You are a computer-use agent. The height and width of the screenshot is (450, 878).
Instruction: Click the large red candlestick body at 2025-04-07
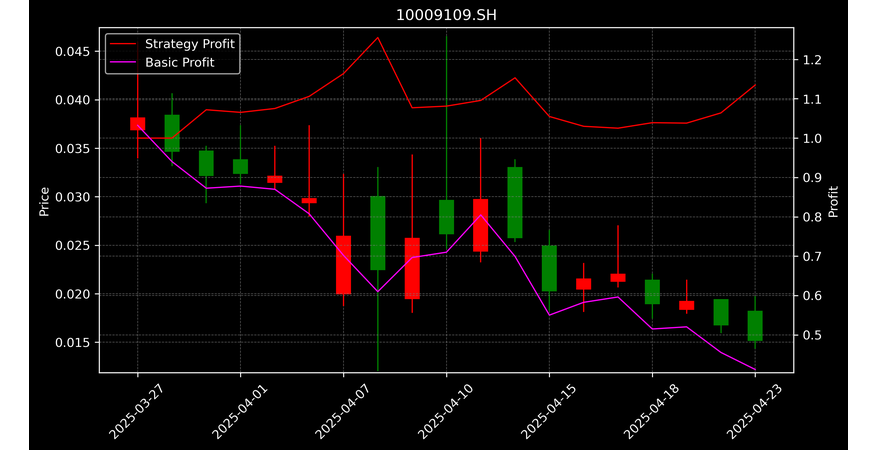[344, 265]
